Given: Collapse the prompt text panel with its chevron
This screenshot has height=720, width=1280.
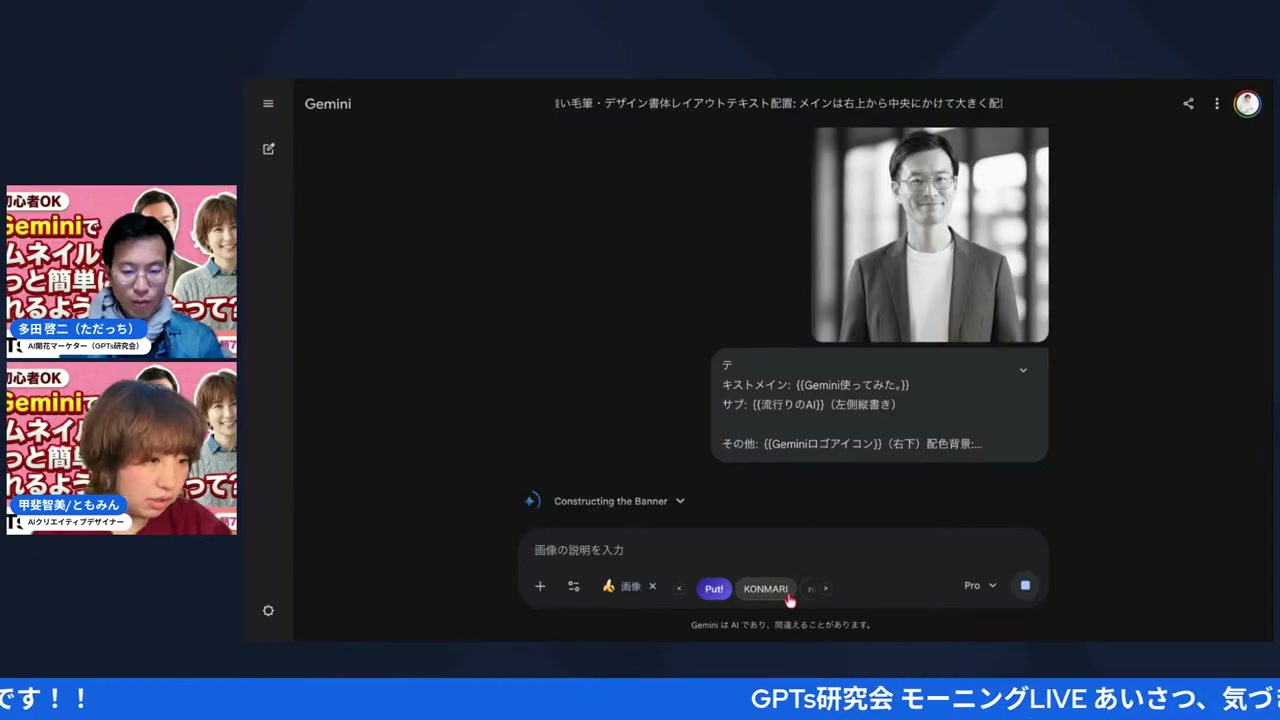Looking at the screenshot, I should [x=1023, y=369].
